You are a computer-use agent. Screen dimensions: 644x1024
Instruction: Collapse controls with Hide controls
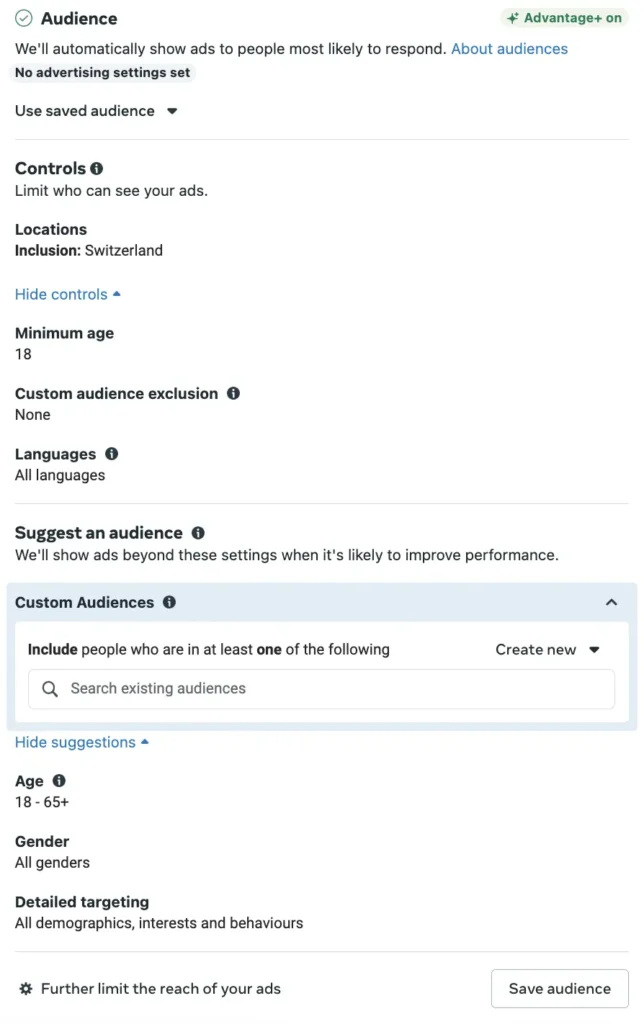point(68,295)
